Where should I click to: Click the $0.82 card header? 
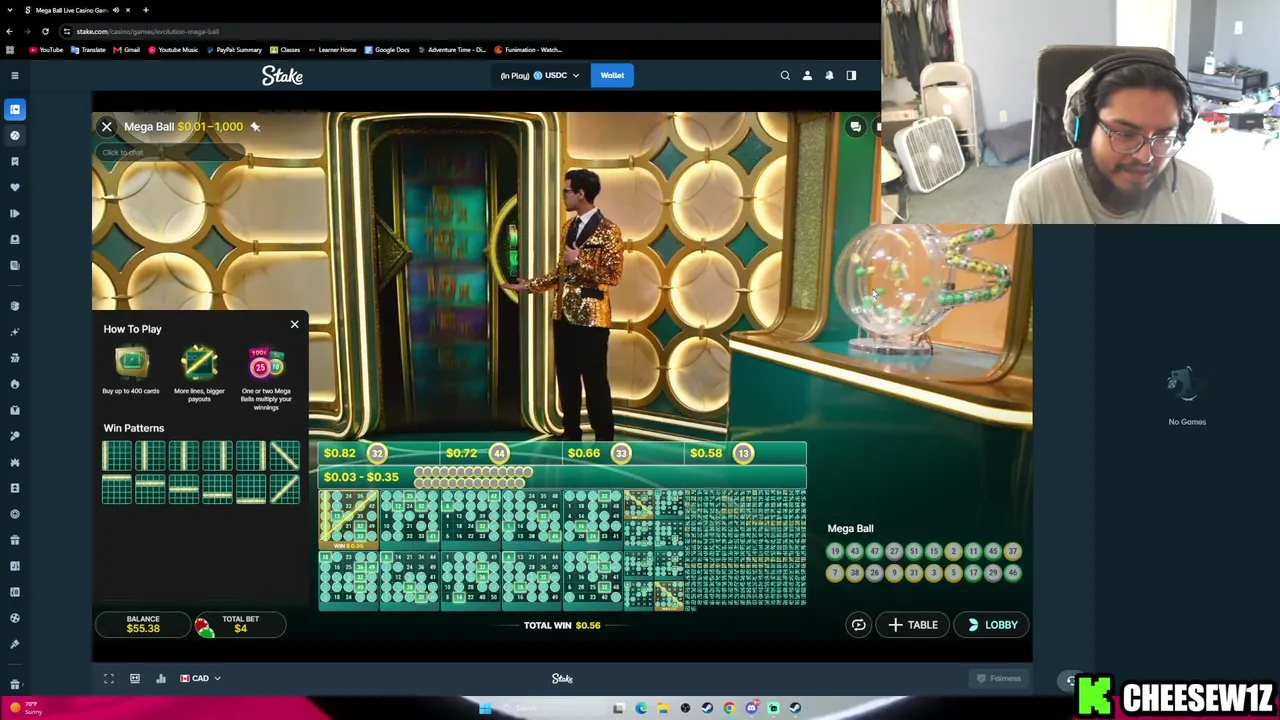(x=379, y=453)
